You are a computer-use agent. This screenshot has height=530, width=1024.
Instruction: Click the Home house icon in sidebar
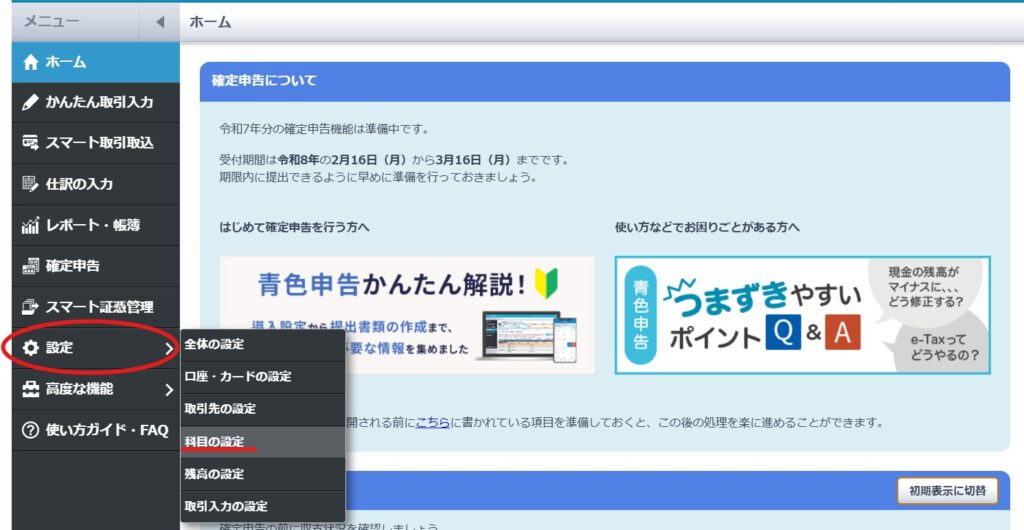click(x=30, y=62)
